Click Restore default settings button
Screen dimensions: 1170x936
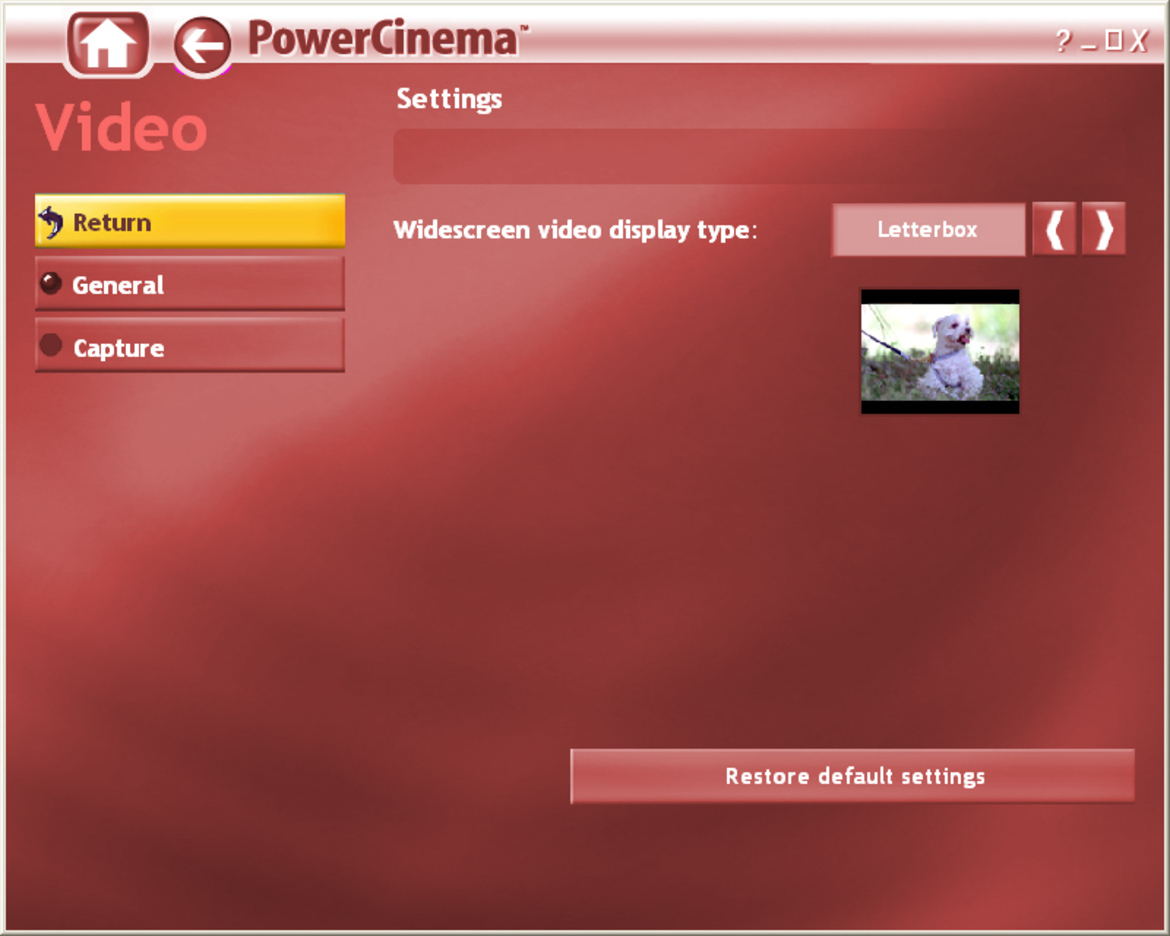coord(853,776)
